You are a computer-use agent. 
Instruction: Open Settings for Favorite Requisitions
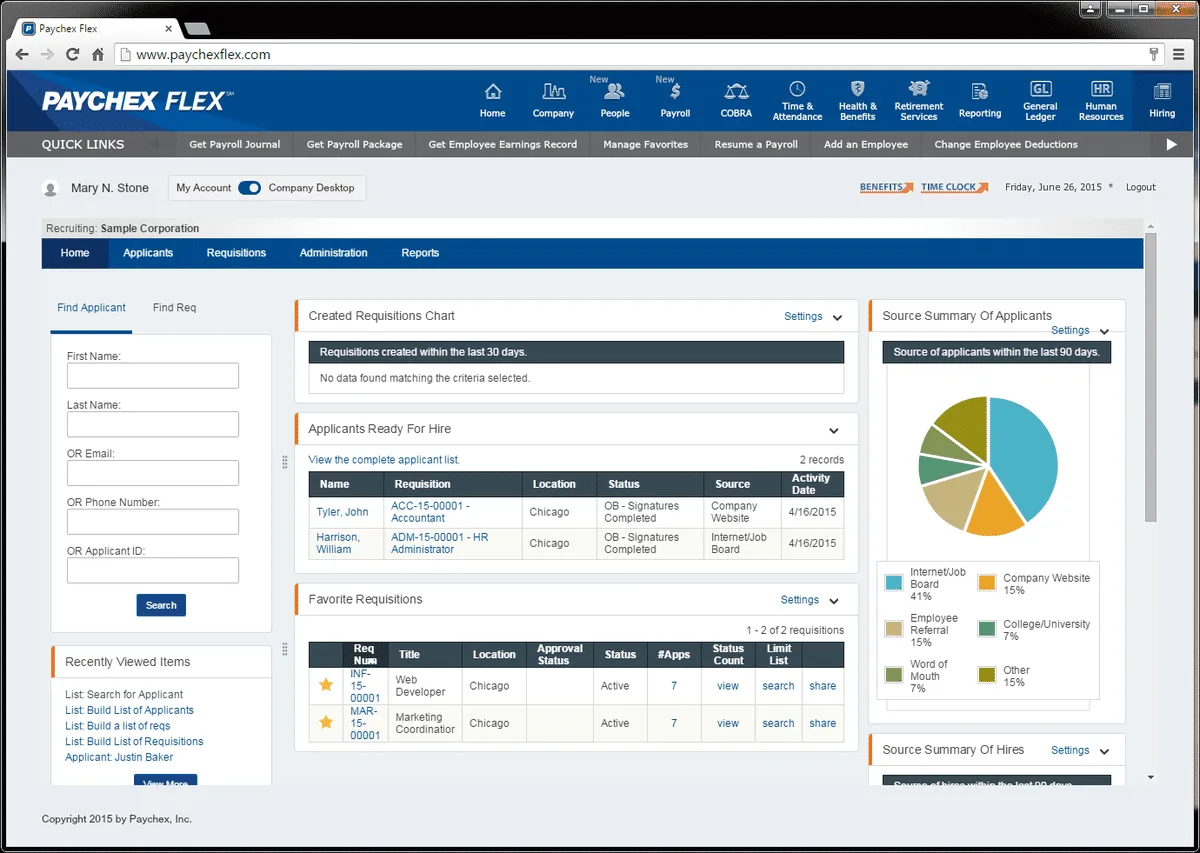pos(800,600)
